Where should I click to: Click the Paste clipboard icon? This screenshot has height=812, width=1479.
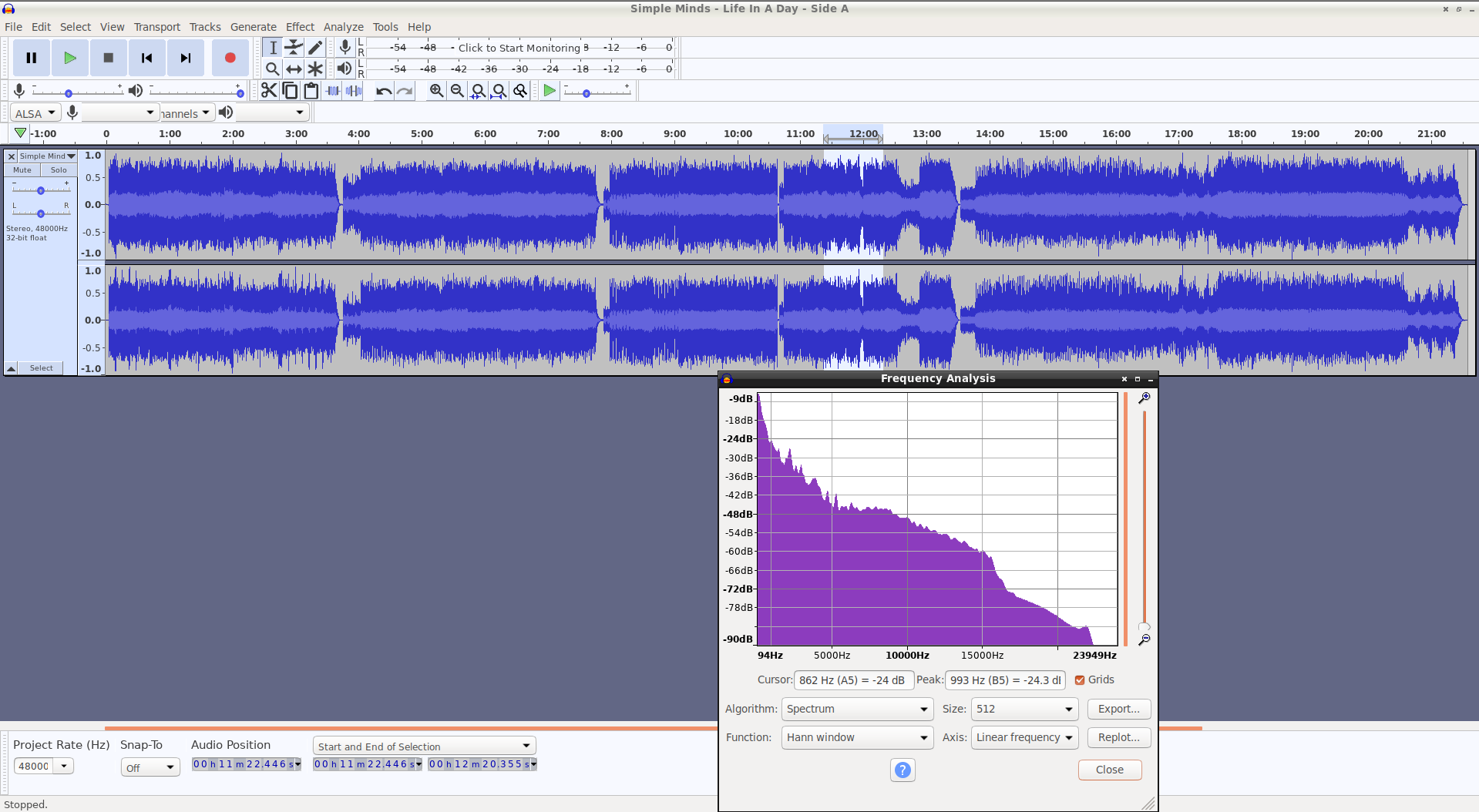(311, 91)
